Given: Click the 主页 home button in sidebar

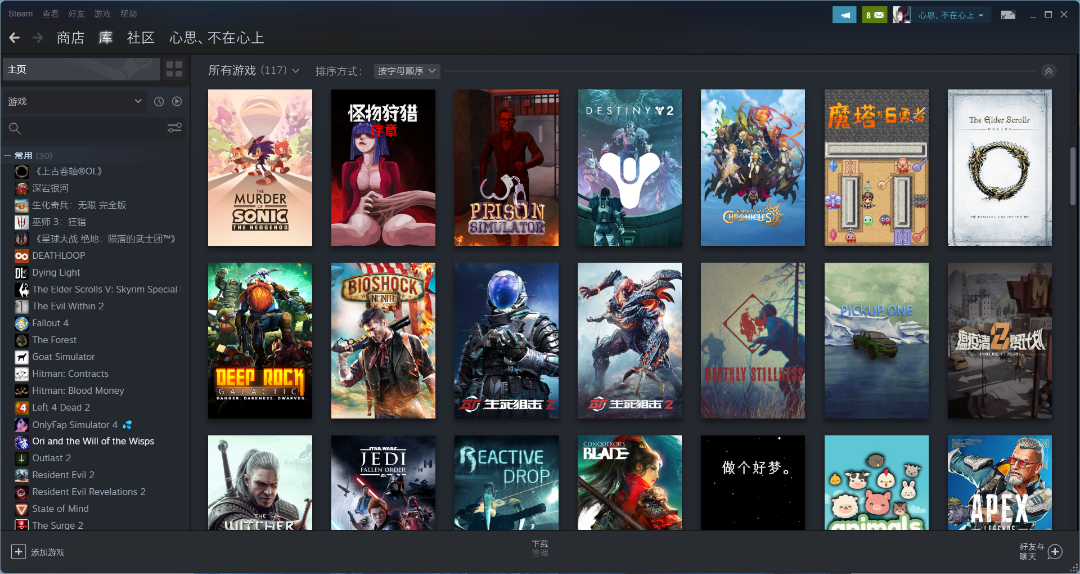Looking at the screenshot, I should point(81,69).
